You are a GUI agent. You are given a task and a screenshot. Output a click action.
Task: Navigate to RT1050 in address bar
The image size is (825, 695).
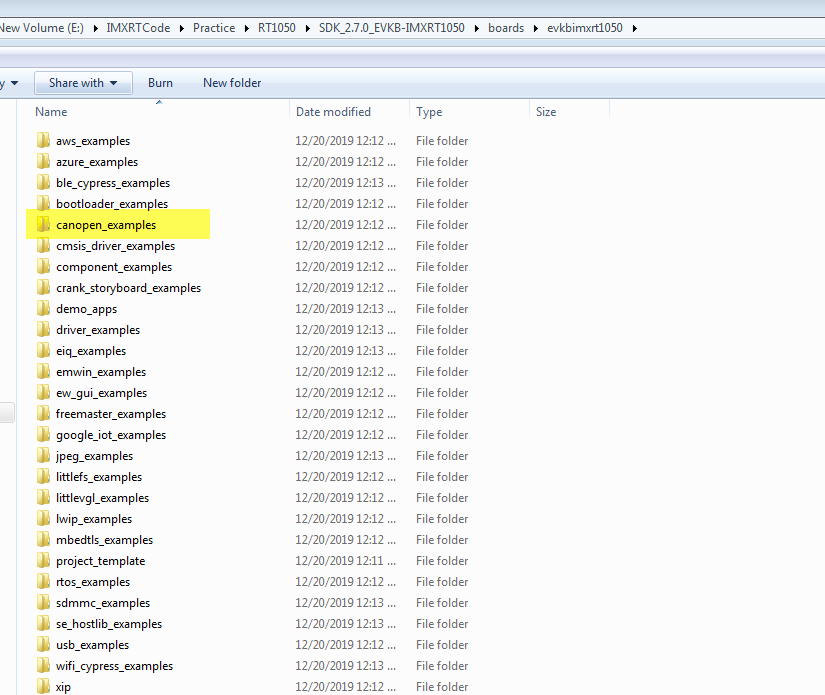pyautogui.click(x=277, y=28)
